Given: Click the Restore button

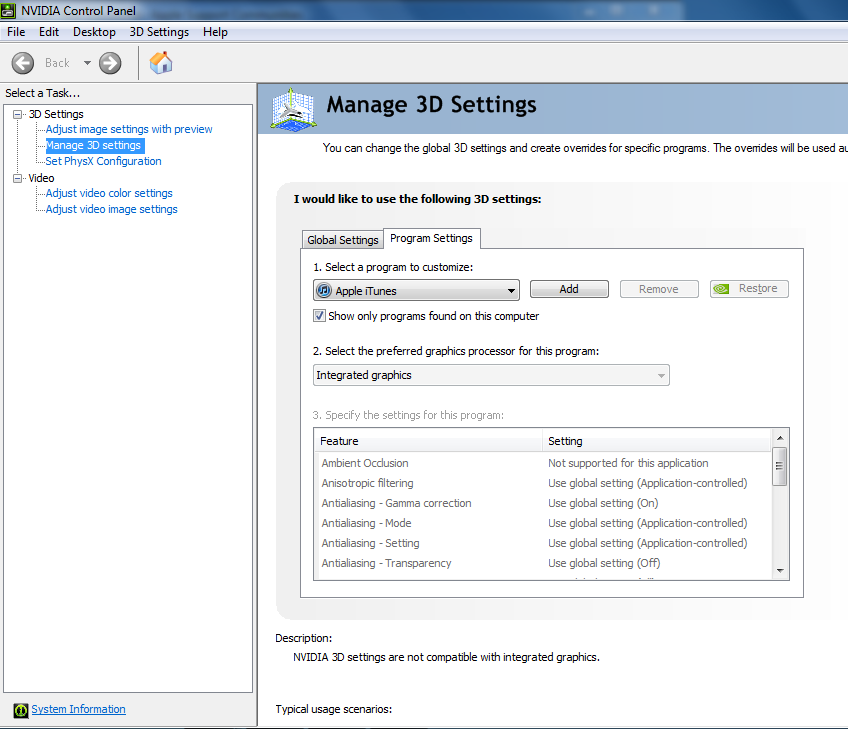Looking at the screenshot, I should pyautogui.click(x=749, y=289).
